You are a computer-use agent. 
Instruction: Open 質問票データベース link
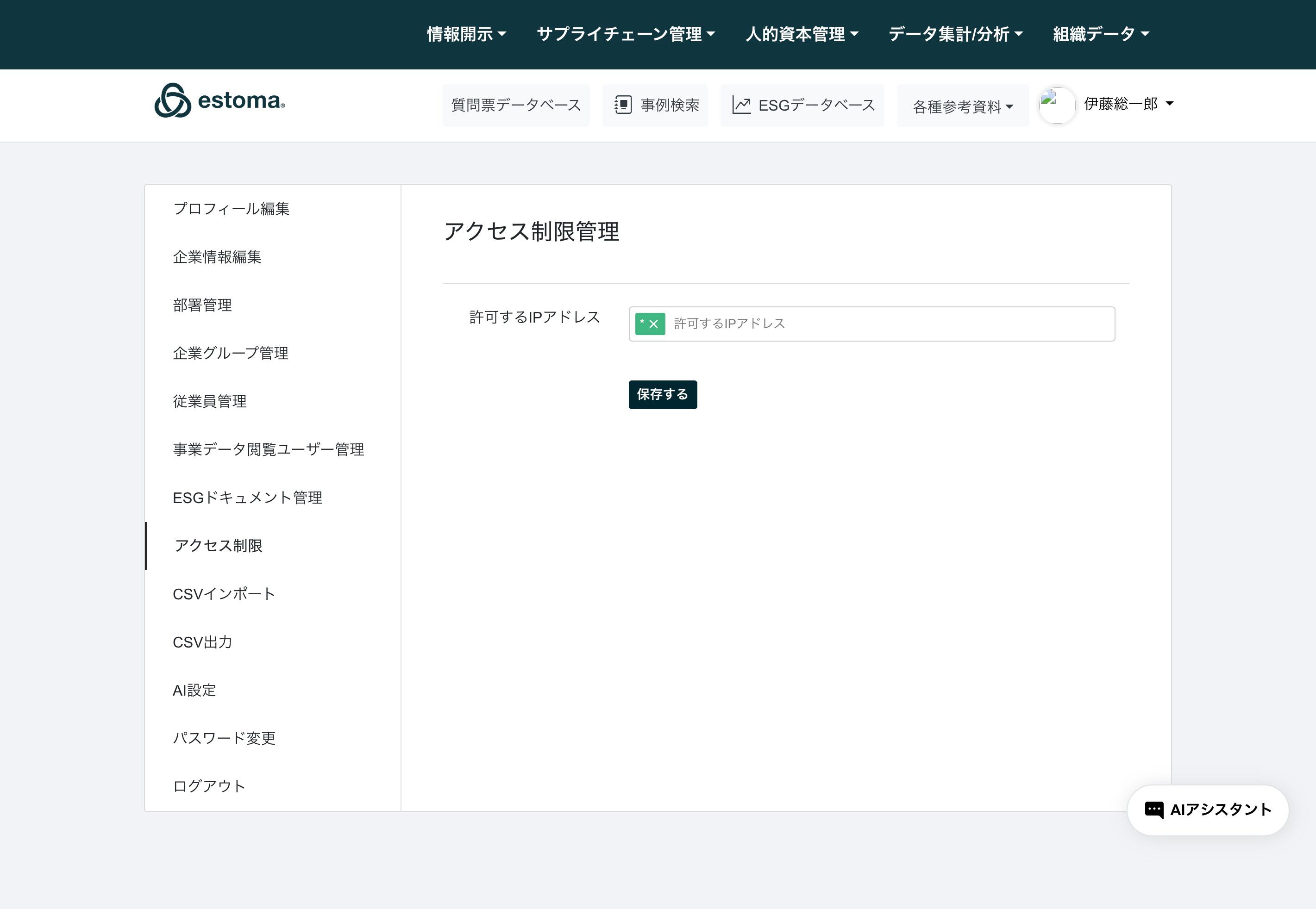tap(515, 106)
